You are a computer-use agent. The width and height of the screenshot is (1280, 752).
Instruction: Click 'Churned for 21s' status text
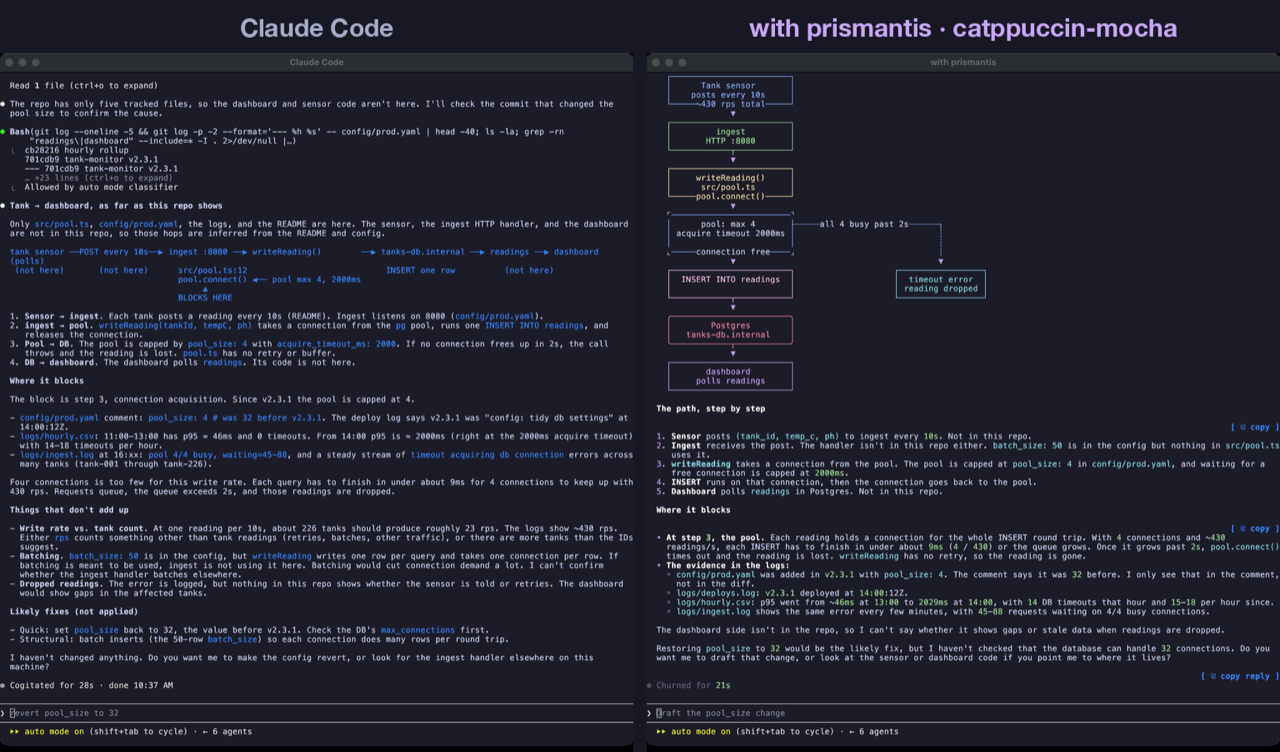pyautogui.click(x=691, y=685)
